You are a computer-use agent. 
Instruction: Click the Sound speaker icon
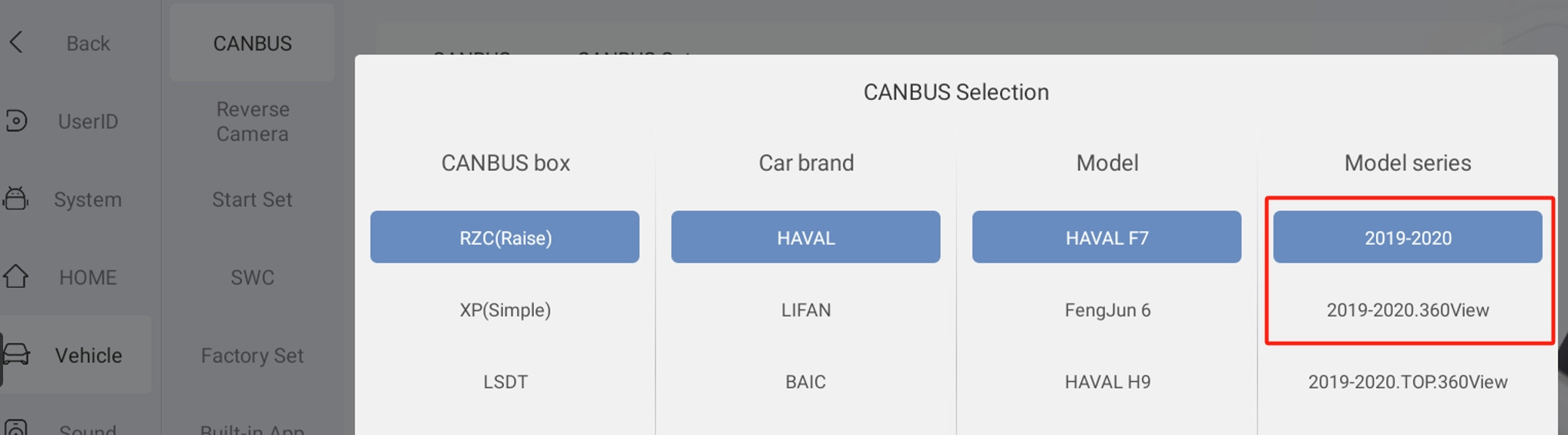tap(16, 427)
